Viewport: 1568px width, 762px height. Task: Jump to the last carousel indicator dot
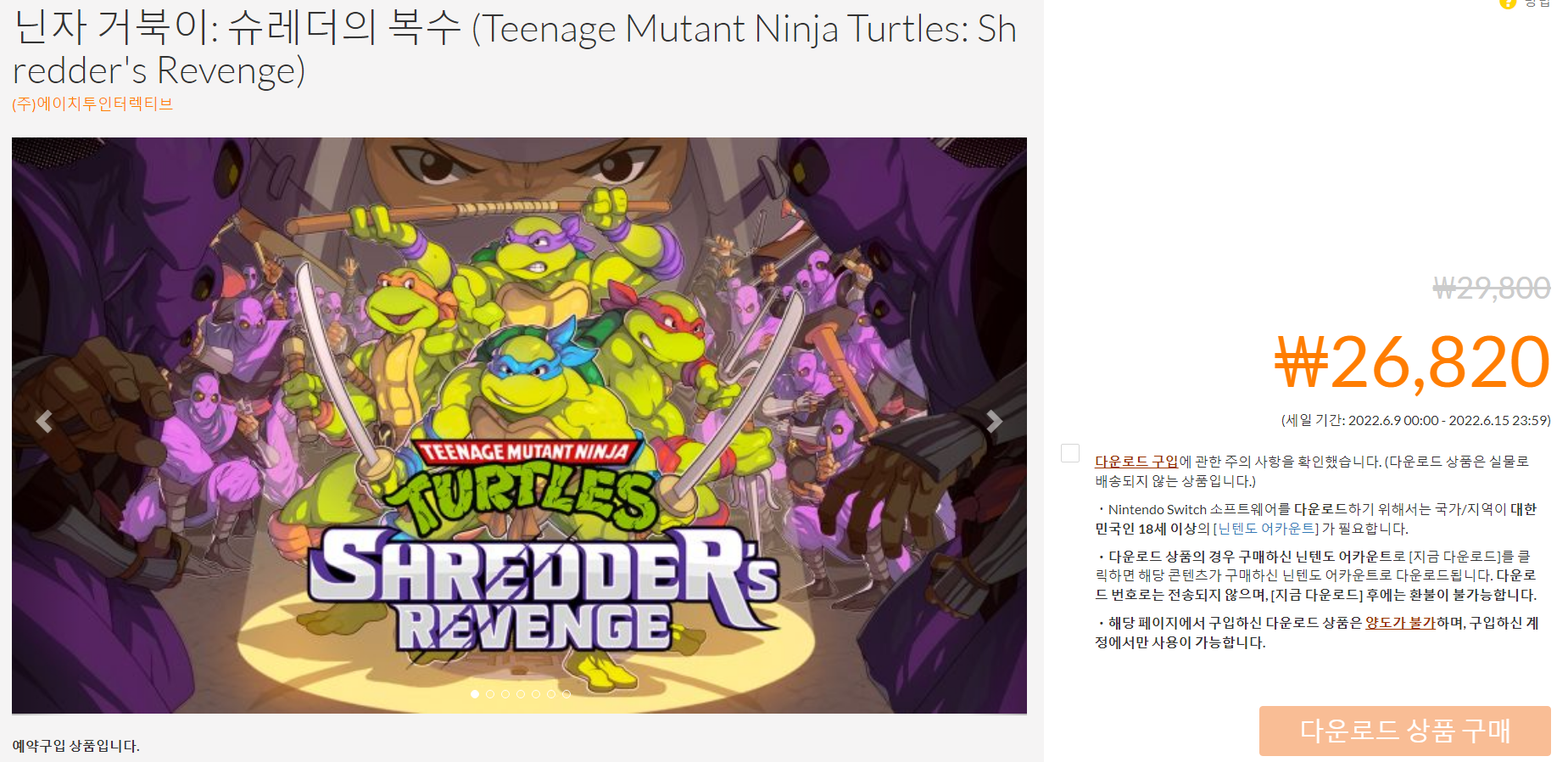566,694
